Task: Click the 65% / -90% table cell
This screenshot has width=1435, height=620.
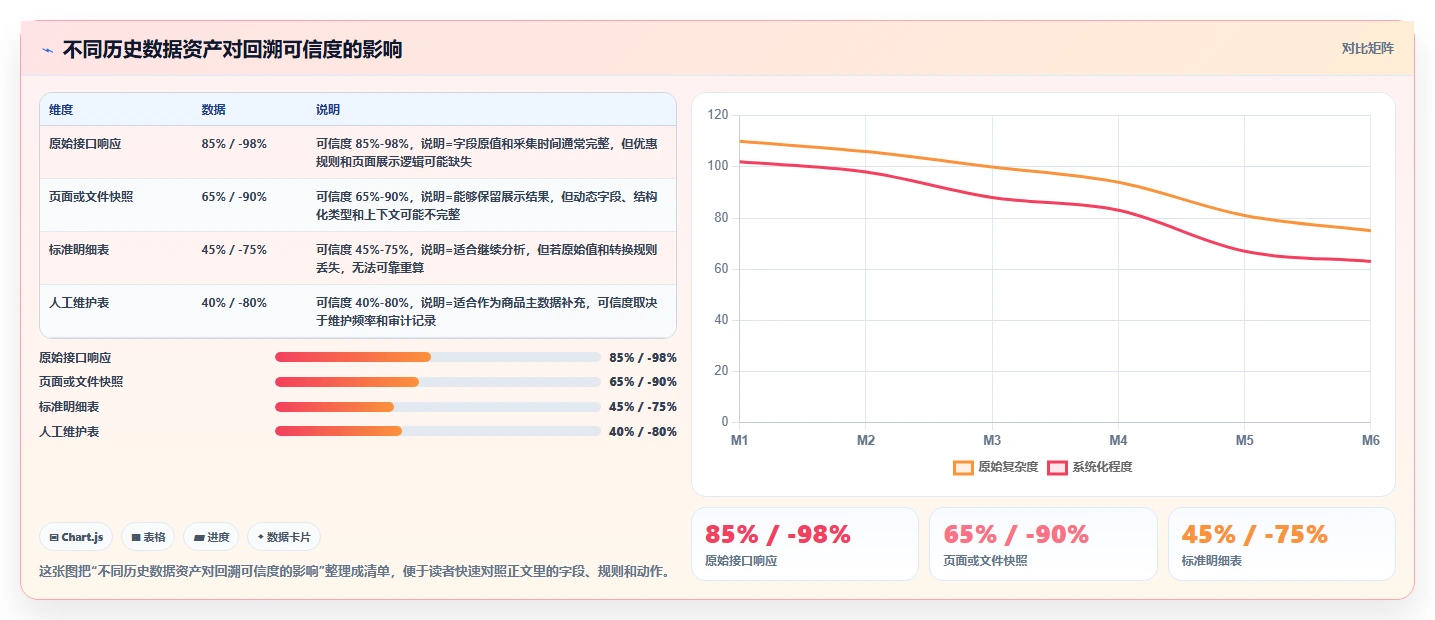Action: [x=234, y=196]
